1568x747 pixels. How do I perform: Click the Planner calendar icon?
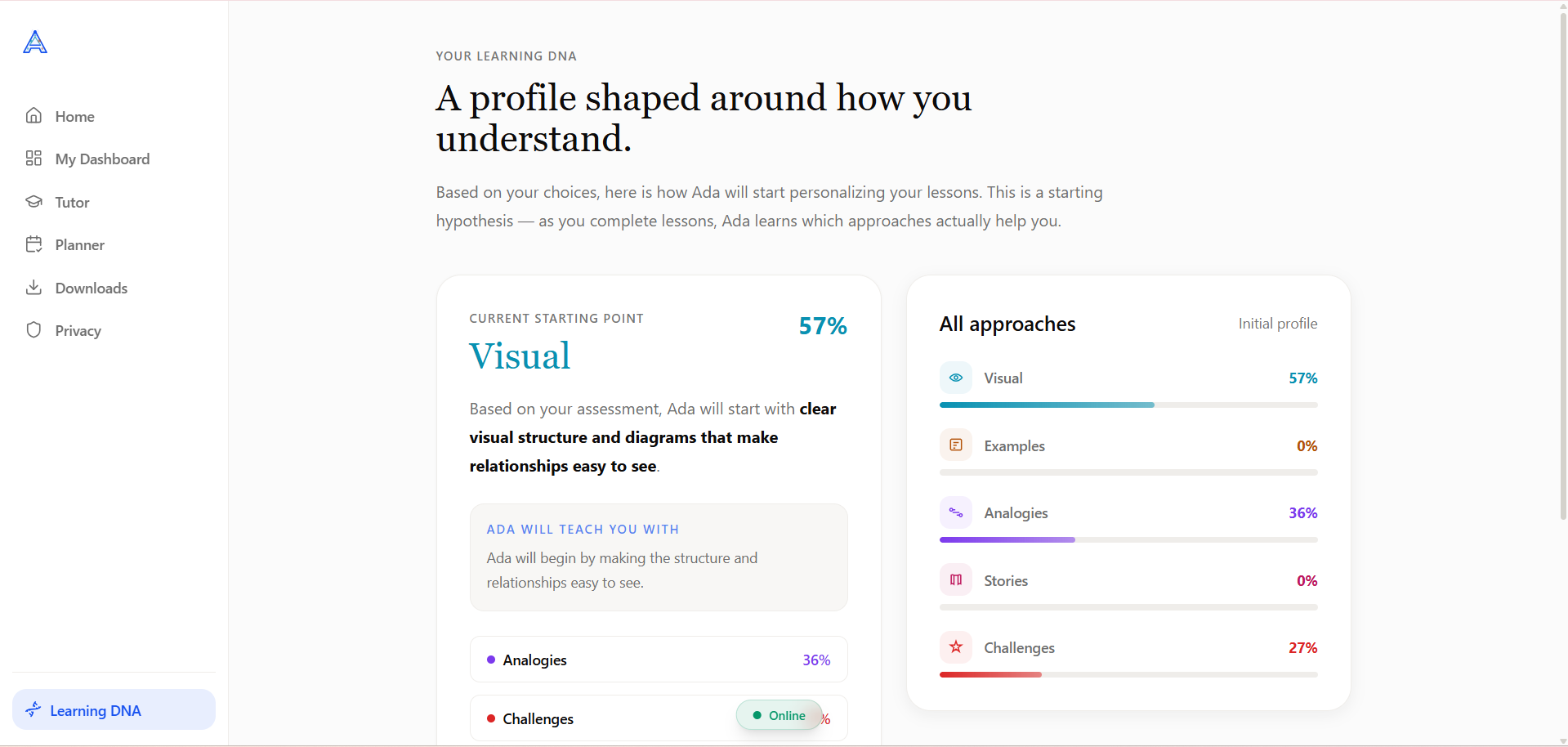tap(34, 244)
